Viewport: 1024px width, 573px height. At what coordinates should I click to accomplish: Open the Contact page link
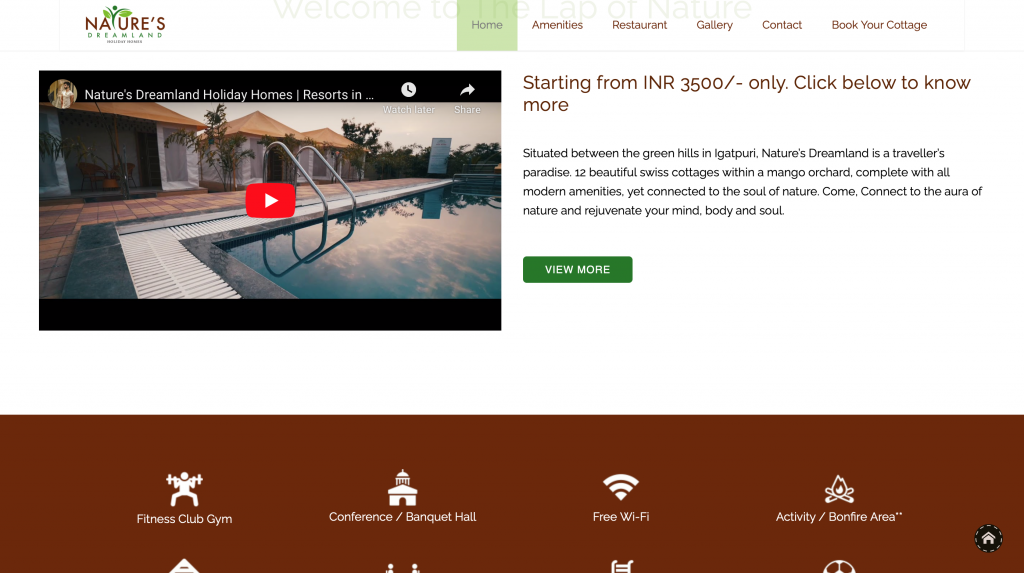coord(782,25)
